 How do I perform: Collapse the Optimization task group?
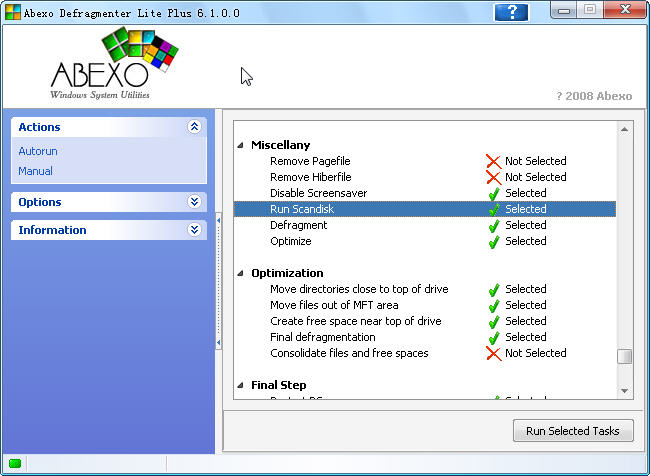point(240,274)
